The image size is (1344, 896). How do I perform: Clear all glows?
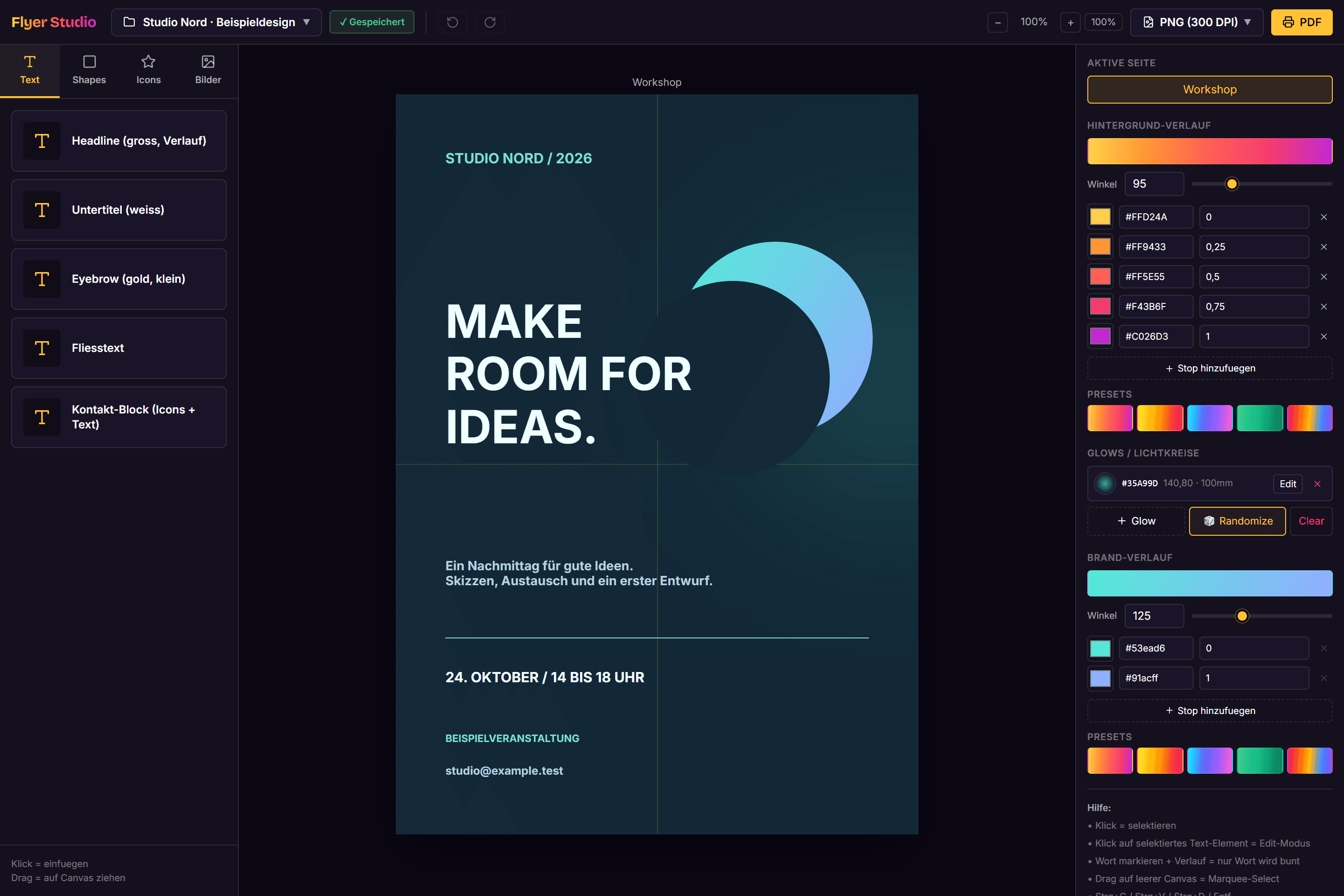[x=1311, y=521]
